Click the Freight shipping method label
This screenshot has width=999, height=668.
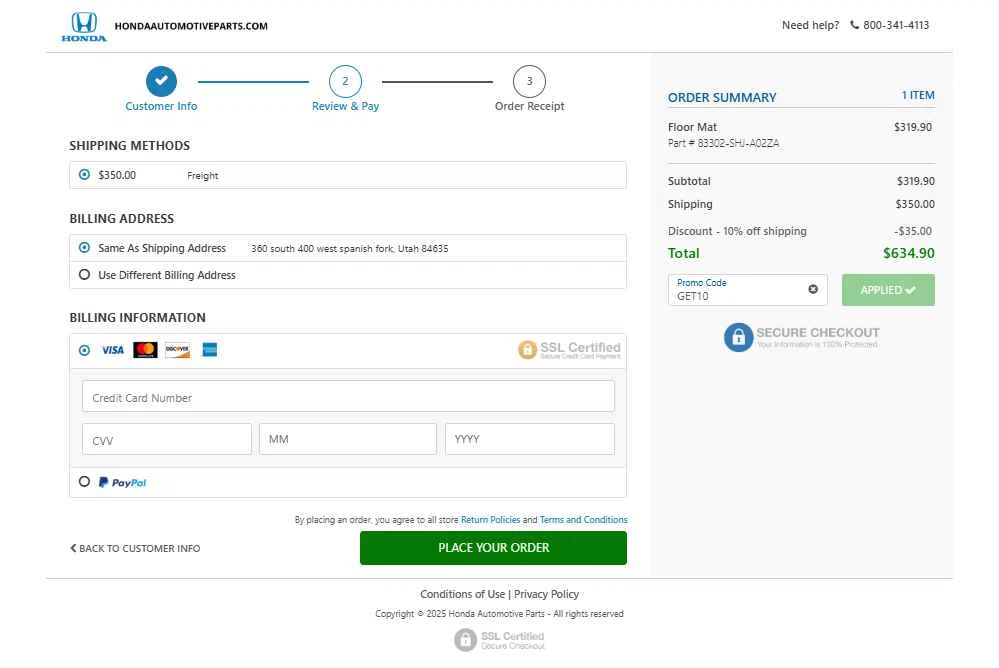203,176
